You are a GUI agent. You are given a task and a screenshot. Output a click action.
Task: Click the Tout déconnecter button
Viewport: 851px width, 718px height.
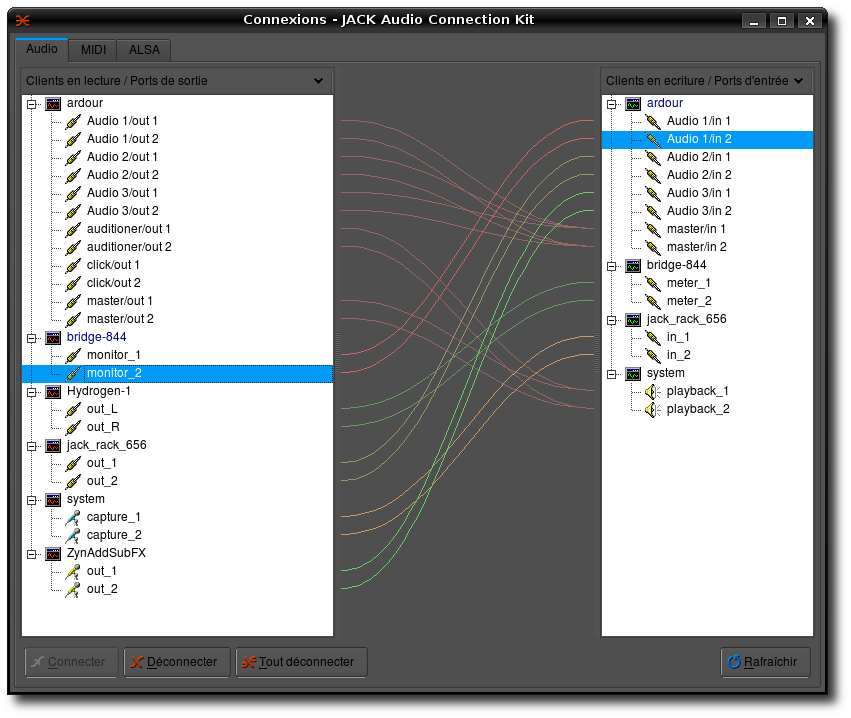301,662
